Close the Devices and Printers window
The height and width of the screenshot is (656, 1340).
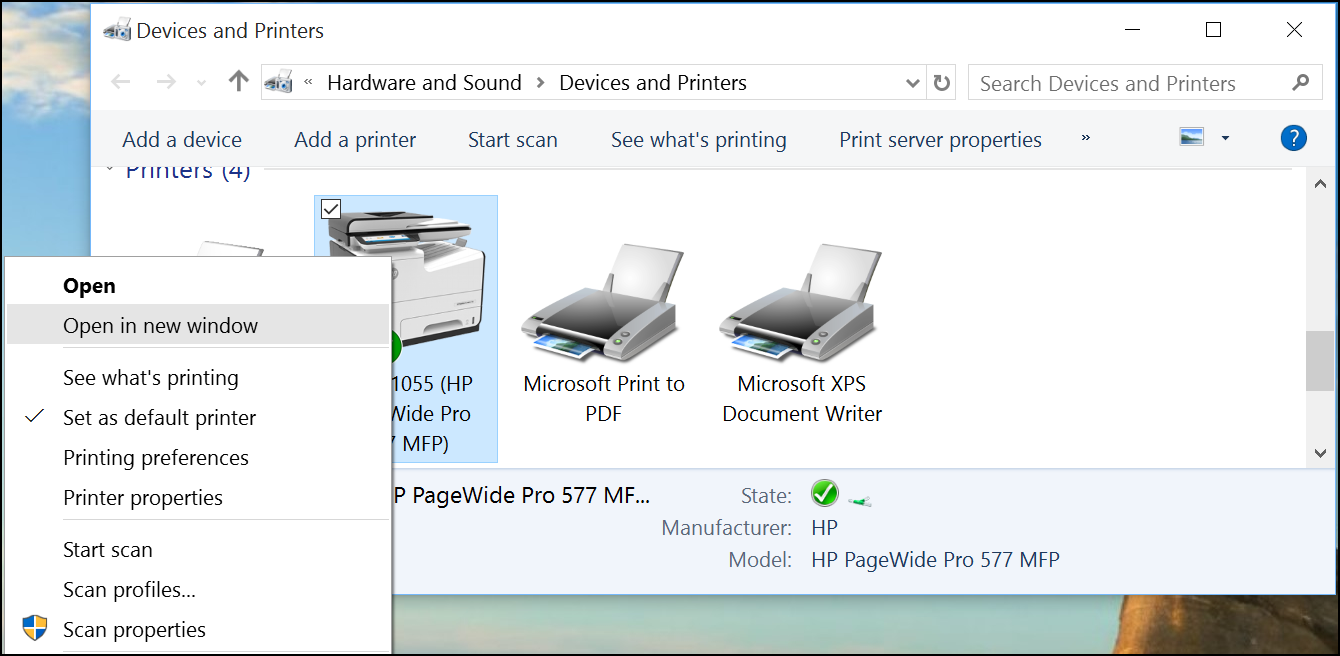1294,30
